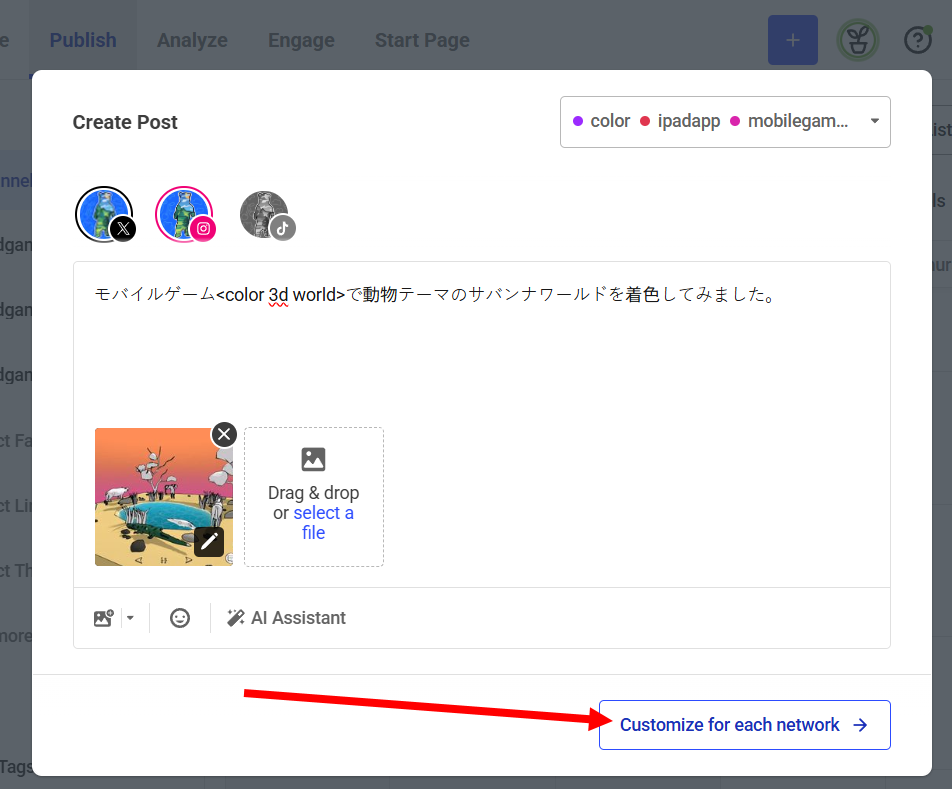
Task: Remove the uploaded savanna image
Action: [224, 434]
